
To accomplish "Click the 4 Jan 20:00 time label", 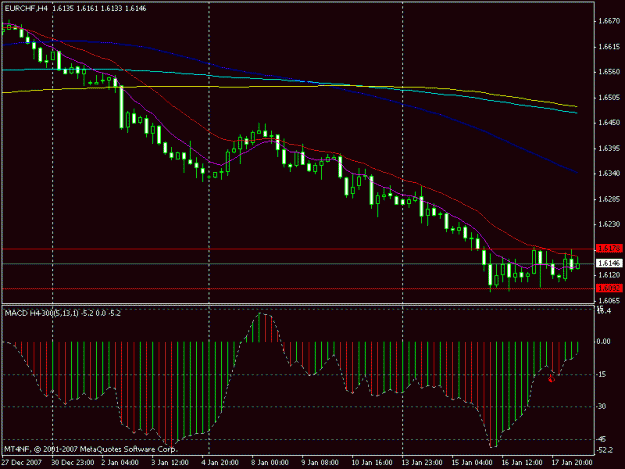I will tap(220, 463).
